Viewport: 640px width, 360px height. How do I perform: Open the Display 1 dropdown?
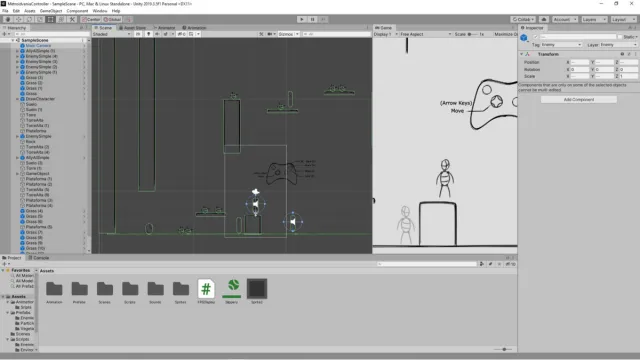[386, 34]
